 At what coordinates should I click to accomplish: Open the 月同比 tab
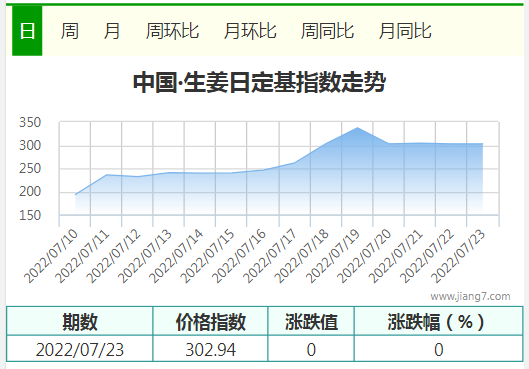405,31
